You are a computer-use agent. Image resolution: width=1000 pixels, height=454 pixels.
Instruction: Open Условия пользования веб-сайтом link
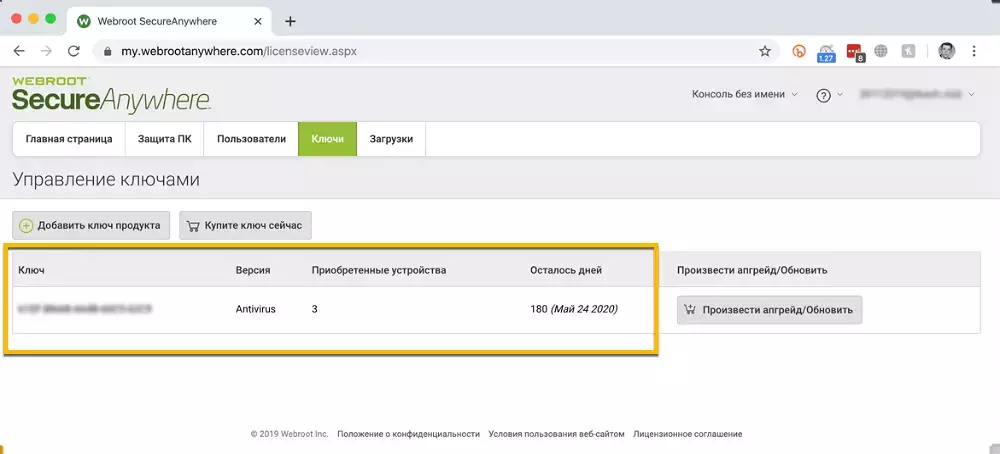point(556,434)
